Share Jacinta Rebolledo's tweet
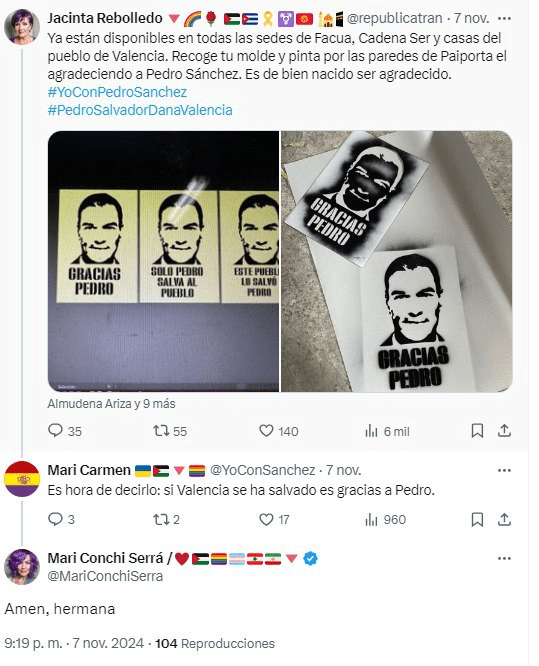The width and height of the screenshot is (539, 666). (x=504, y=431)
